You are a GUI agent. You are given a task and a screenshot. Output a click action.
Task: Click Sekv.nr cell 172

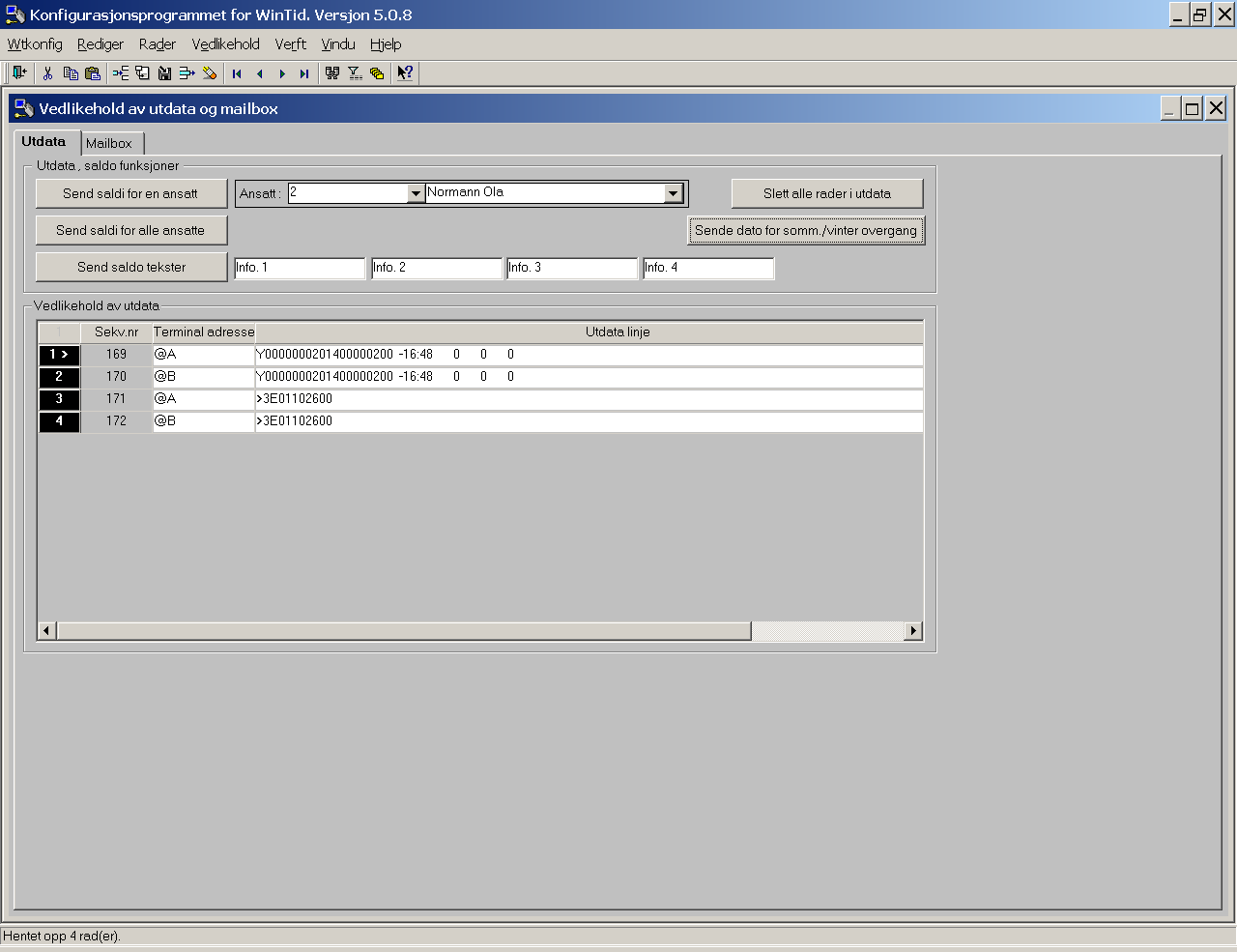coord(117,421)
